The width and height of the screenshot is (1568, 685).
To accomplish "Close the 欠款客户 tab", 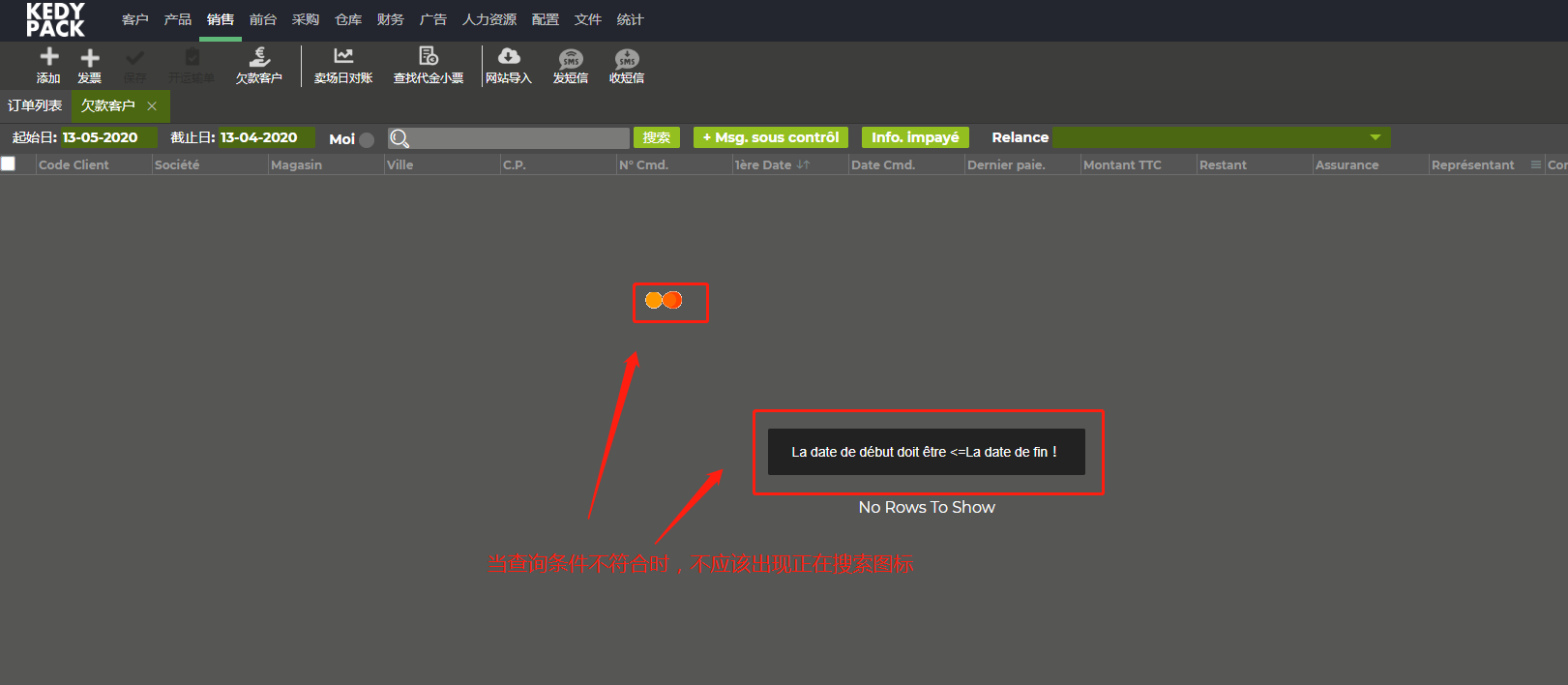I will 152,106.
